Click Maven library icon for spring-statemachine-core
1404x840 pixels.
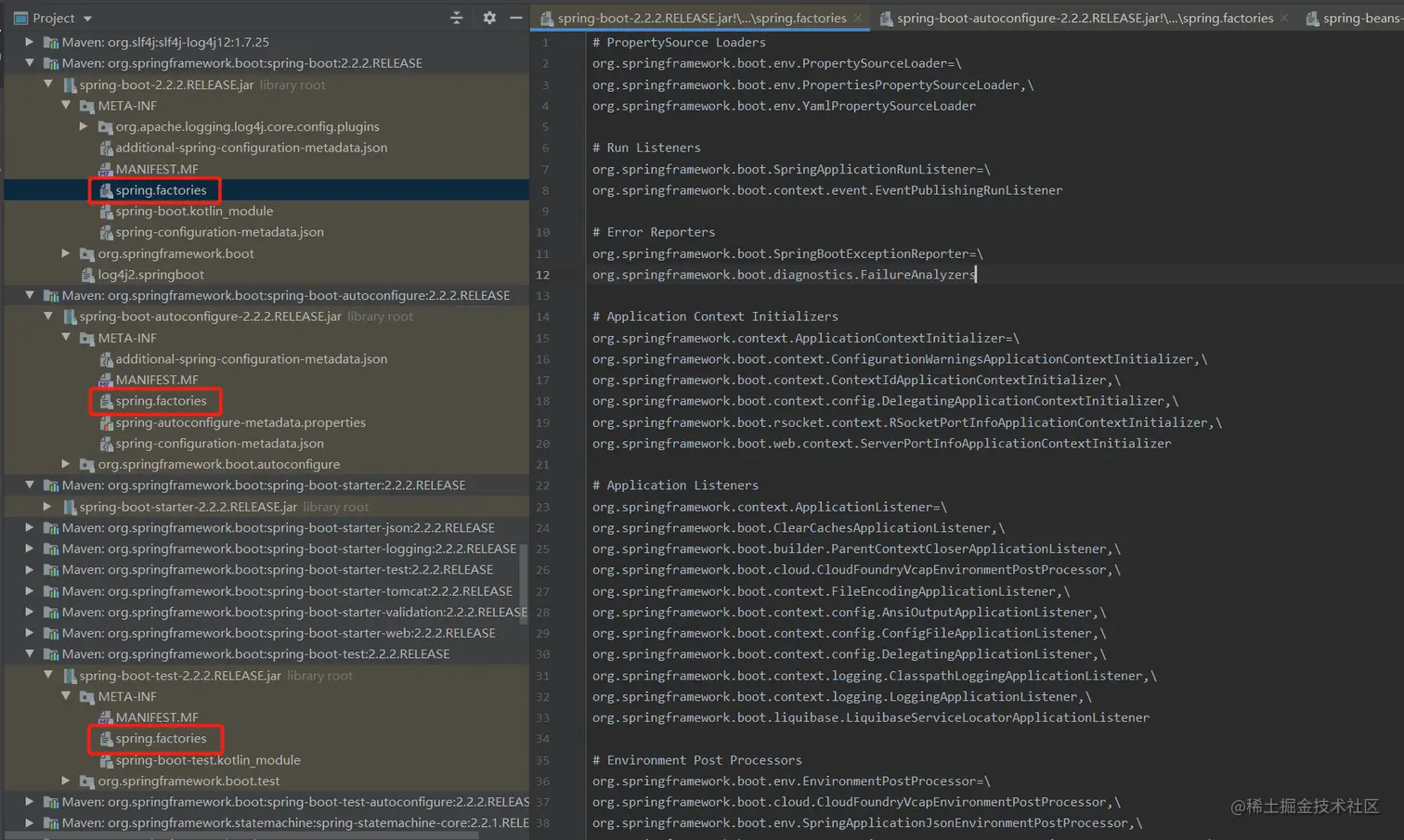pyautogui.click(x=51, y=823)
